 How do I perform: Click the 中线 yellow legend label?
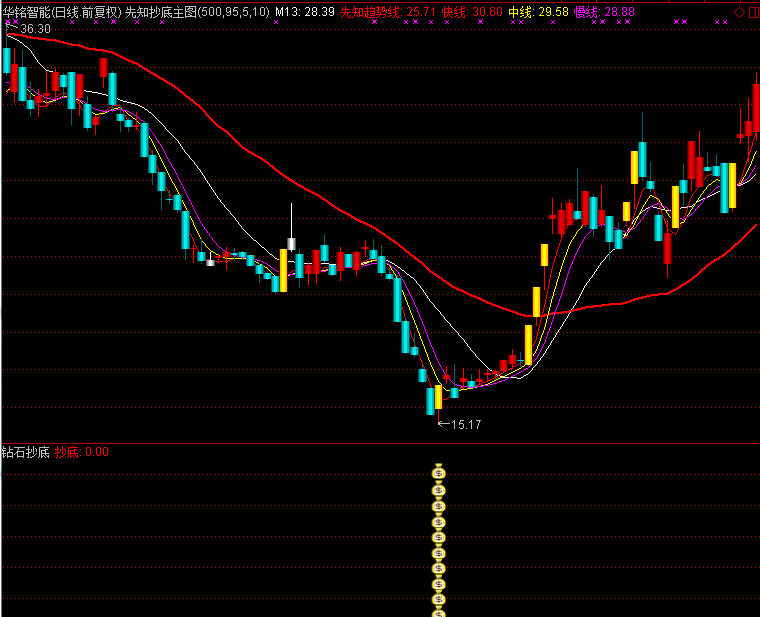pos(520,12)
